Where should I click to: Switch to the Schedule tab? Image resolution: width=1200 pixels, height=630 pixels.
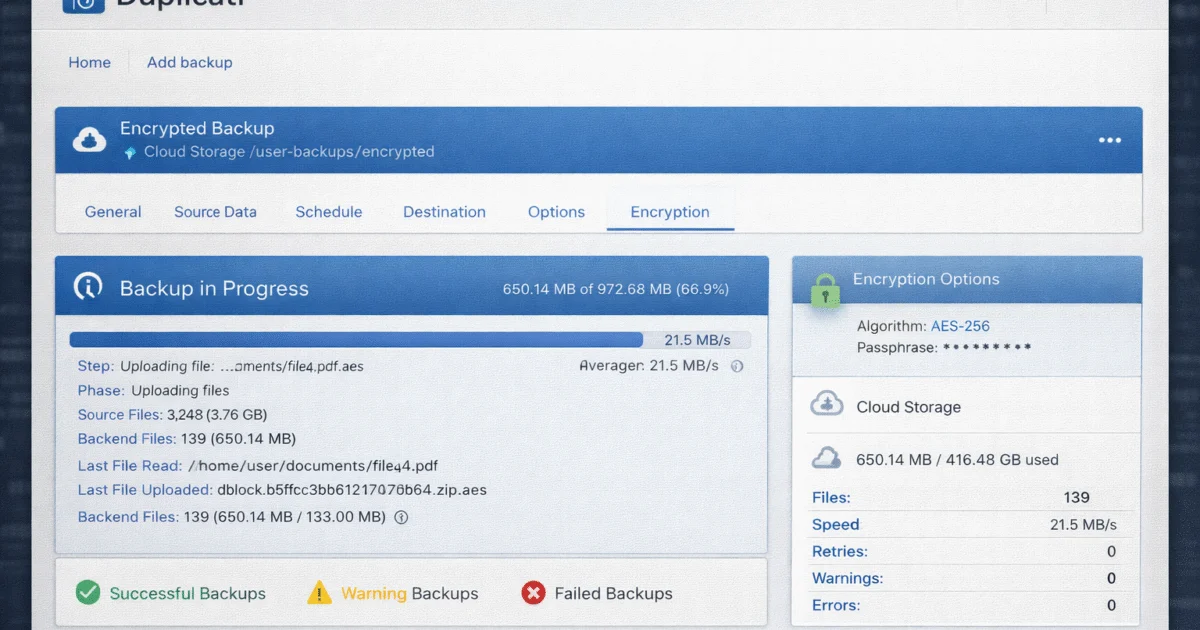(x=329, y=212)
